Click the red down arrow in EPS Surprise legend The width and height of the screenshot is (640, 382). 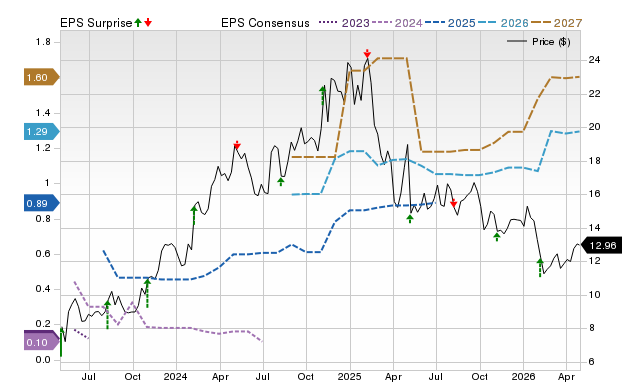148,23
